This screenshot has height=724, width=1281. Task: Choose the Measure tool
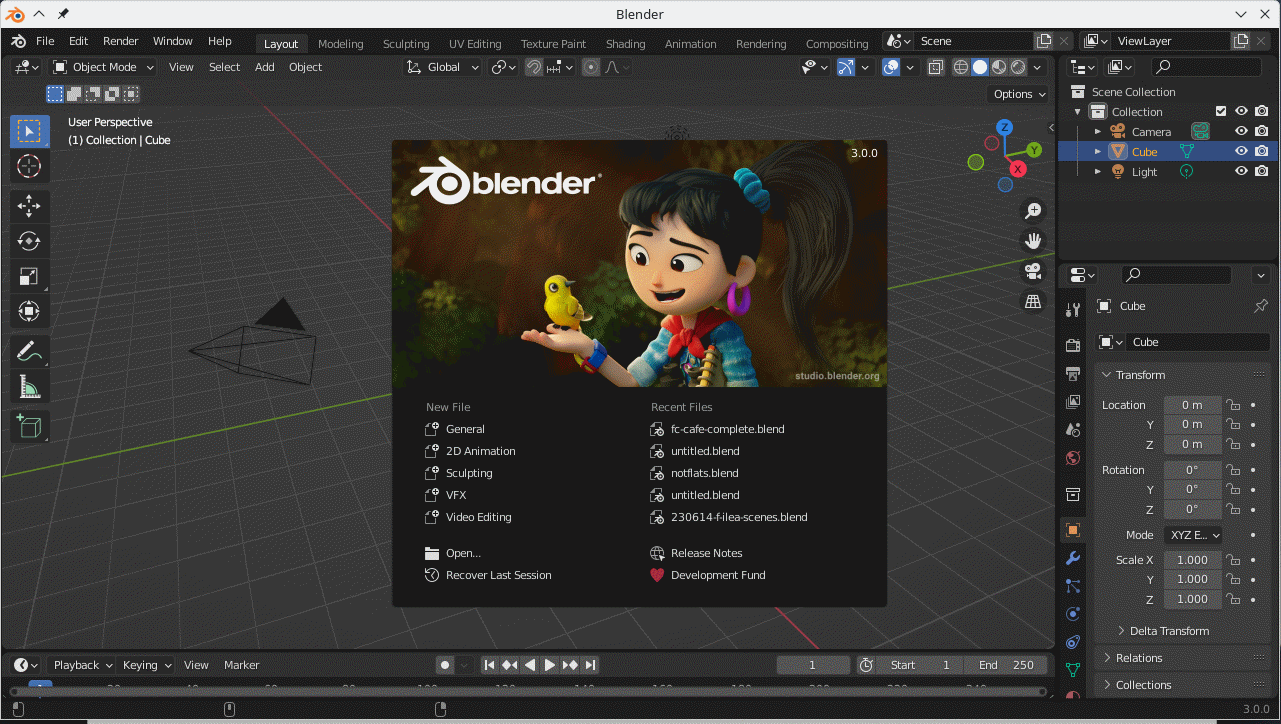click(x=29, y=387)
